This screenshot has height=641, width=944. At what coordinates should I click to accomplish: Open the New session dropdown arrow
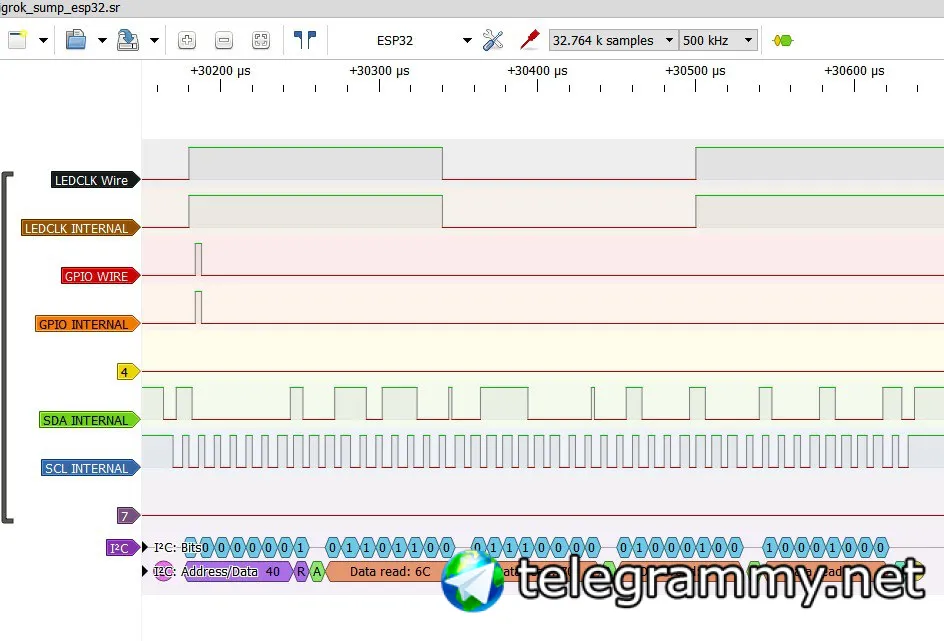[x=43, y=40]
